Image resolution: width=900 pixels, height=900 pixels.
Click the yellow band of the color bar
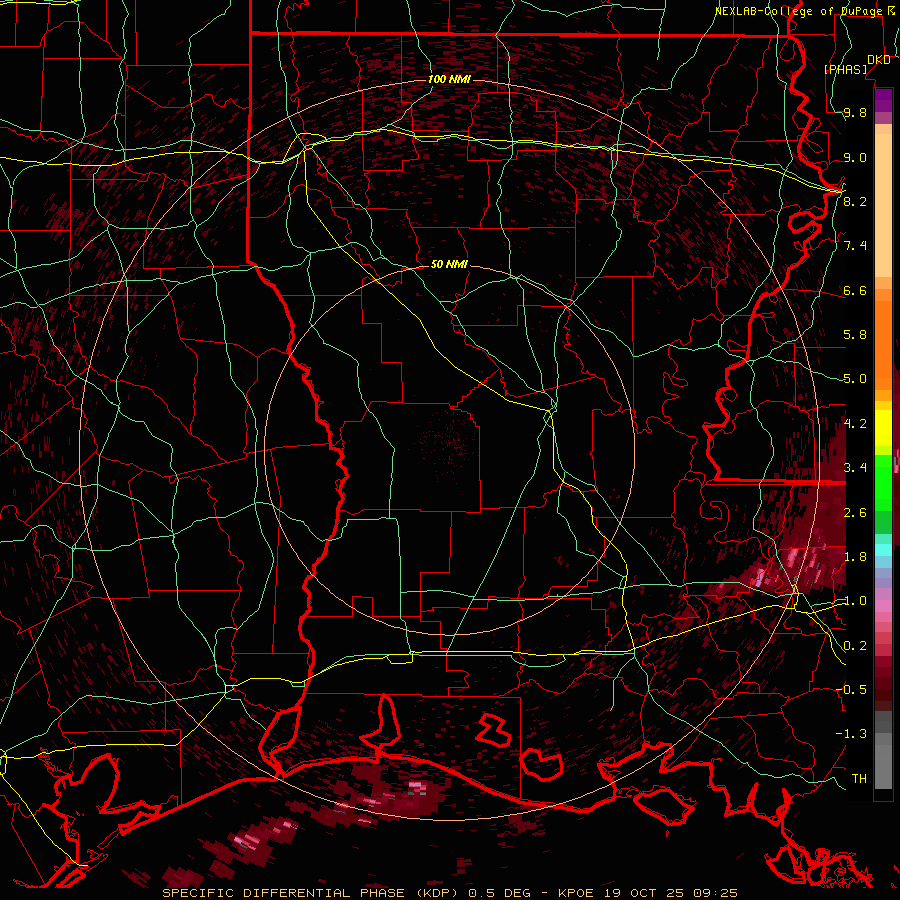pyautogui.click(x=883, y=428)
